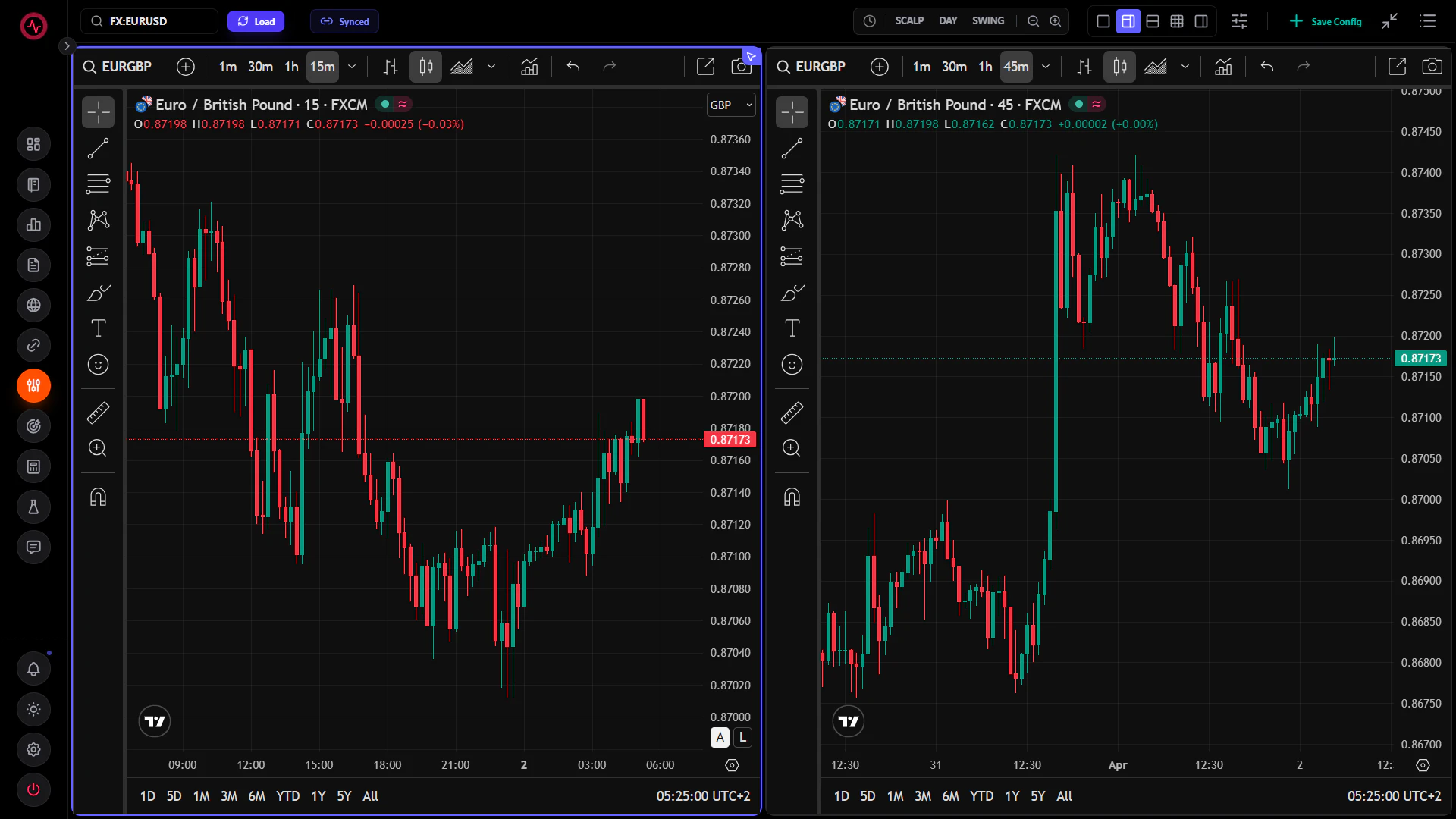Click the magnet mode icon in left chart

[98, 497]
